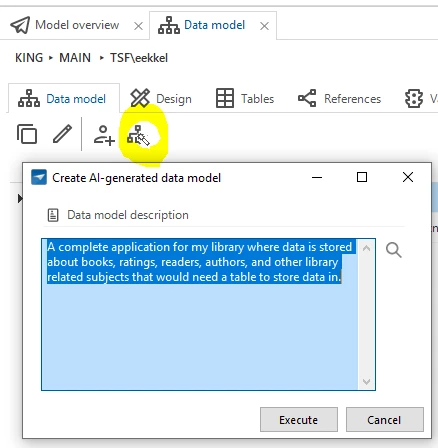Close the Model overview tab
The height and width of the screenshot is (448, 438).
tap(138, 26)
